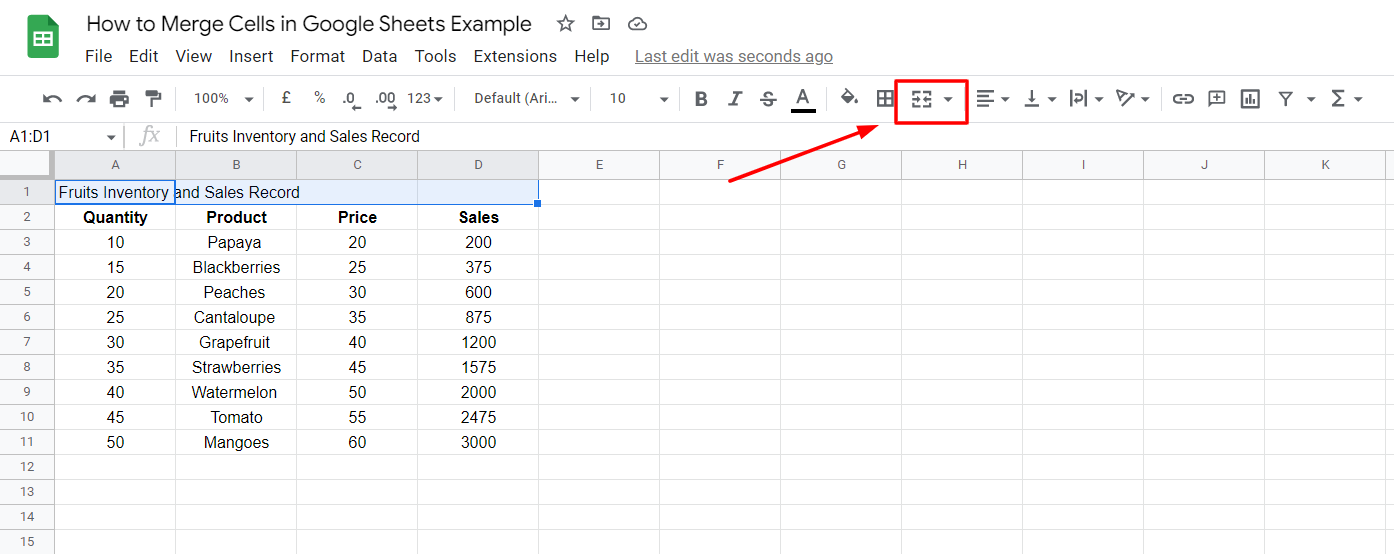Increase decimal places
Screen dimensions: 1394x554
[x=385, y=99]
